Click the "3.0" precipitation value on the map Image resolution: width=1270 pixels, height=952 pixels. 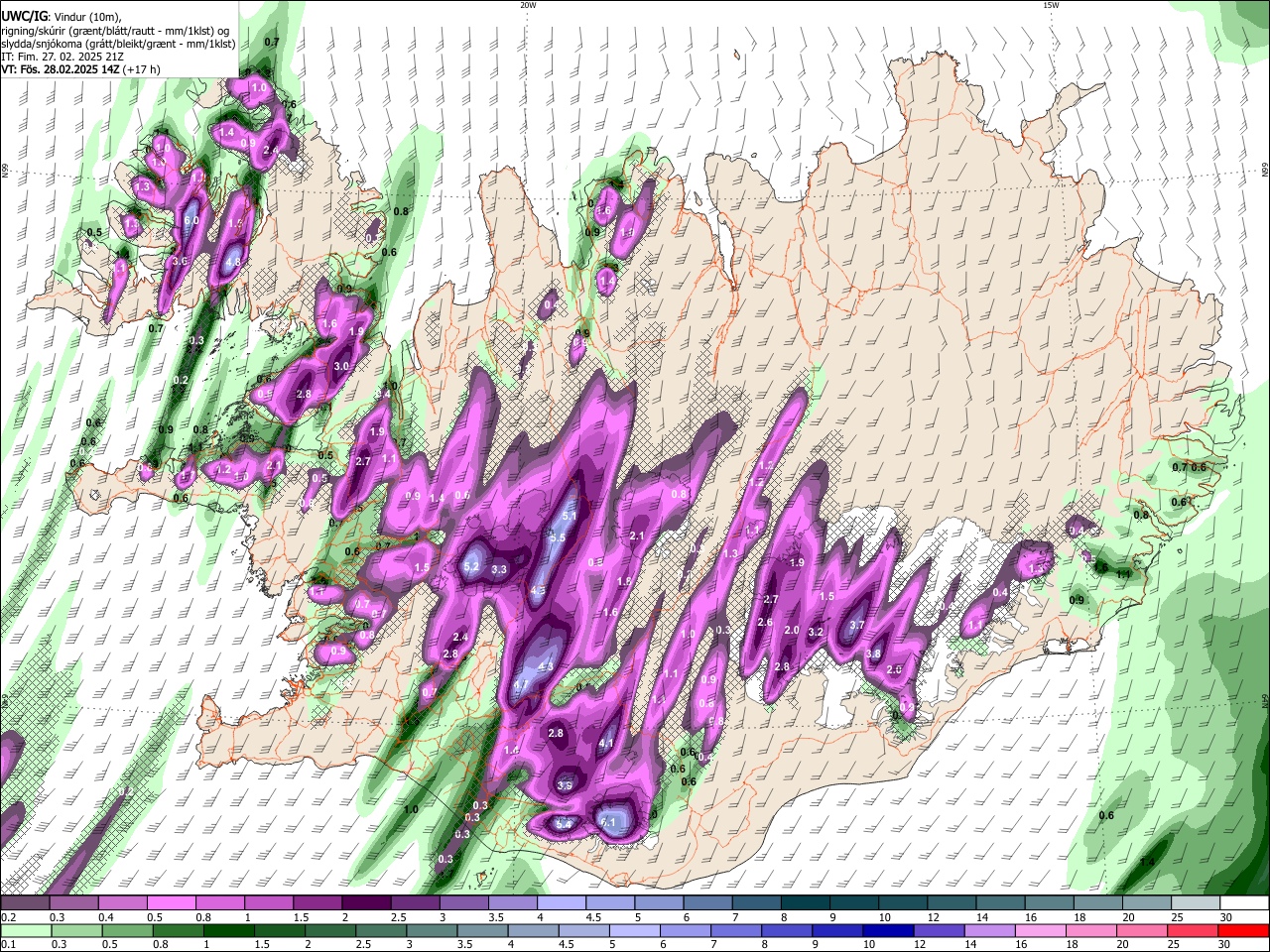point(342,366)
